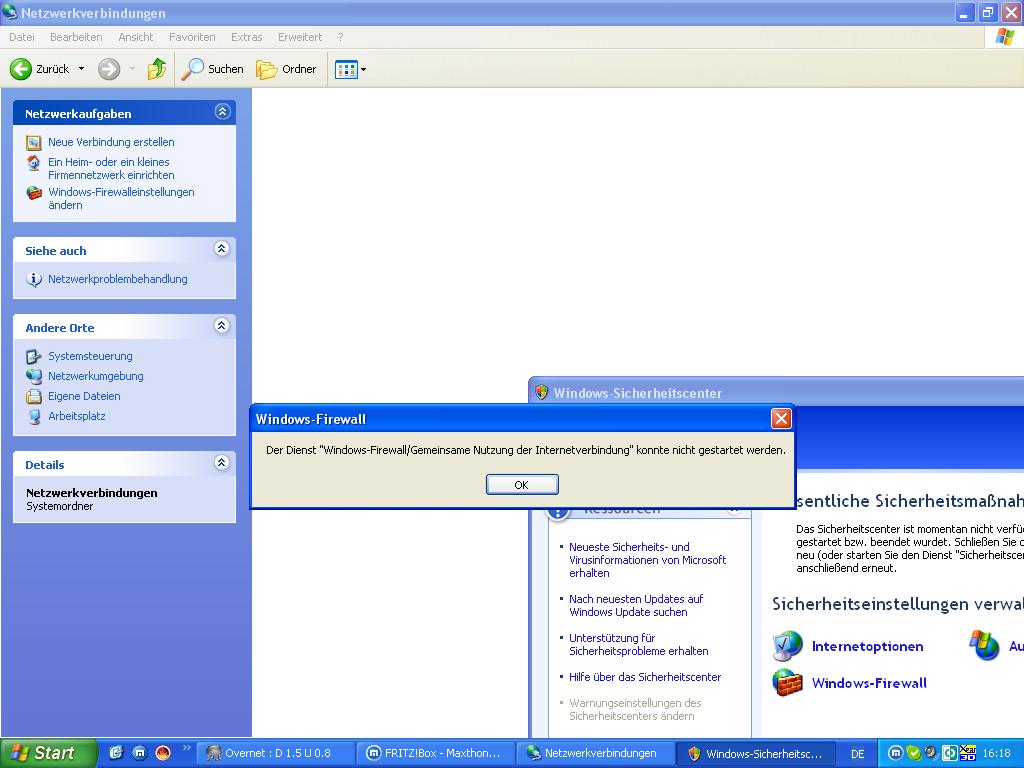This screenshot has width=1024, height=768.
Task: Collapse the Details panel
Action: [221, 463]
